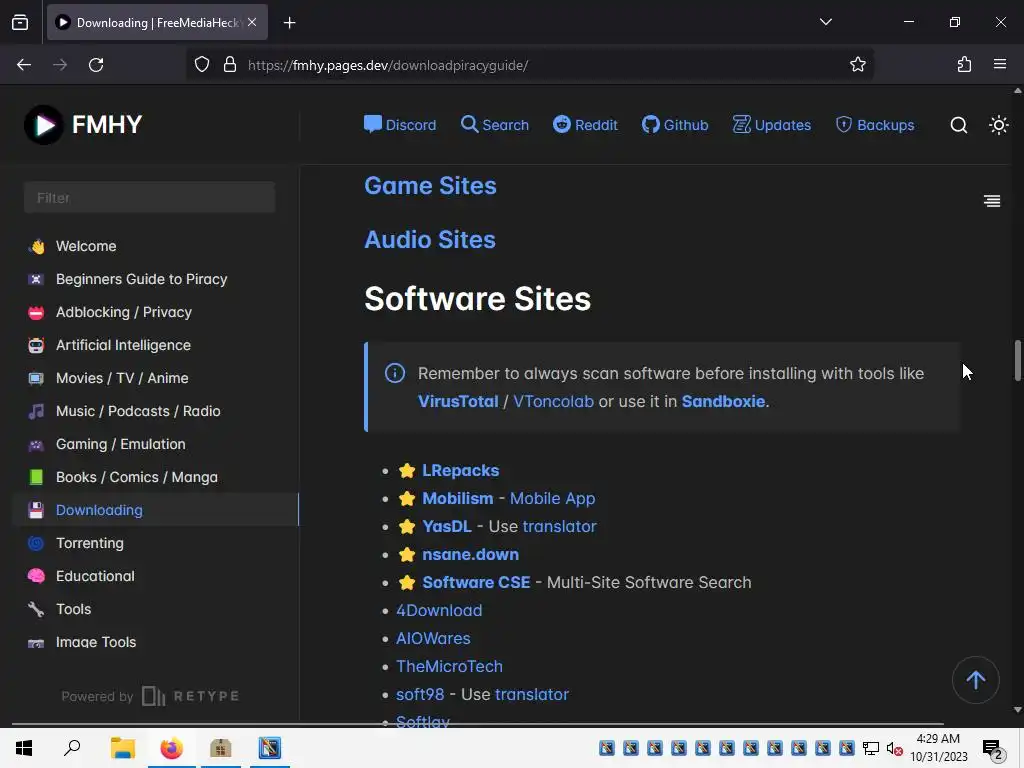Open the Sandboxie link
The width and height of the screenshot is (1024, 768).
coord(723,402)
